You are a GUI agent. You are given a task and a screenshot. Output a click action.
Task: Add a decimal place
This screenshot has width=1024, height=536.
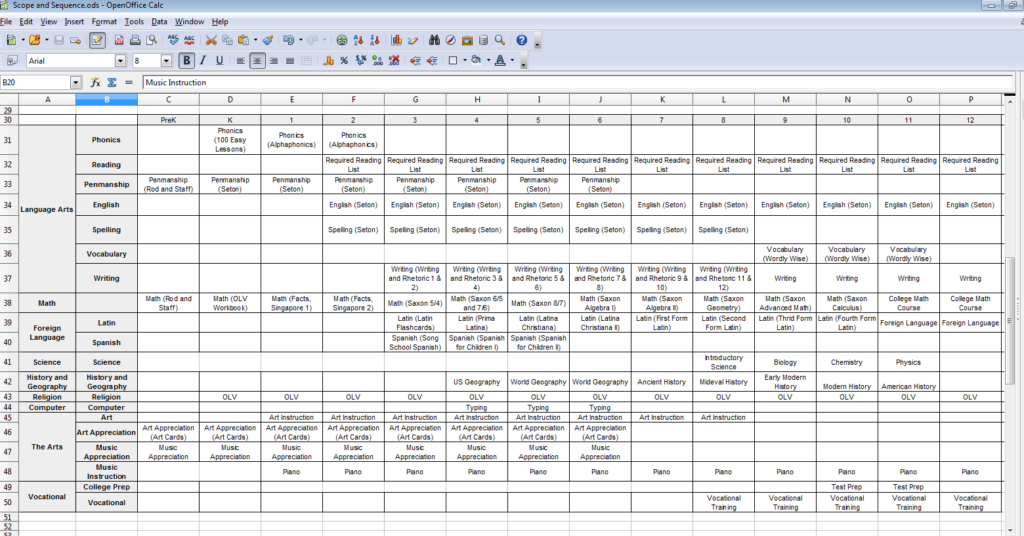[x=377, y=61]
